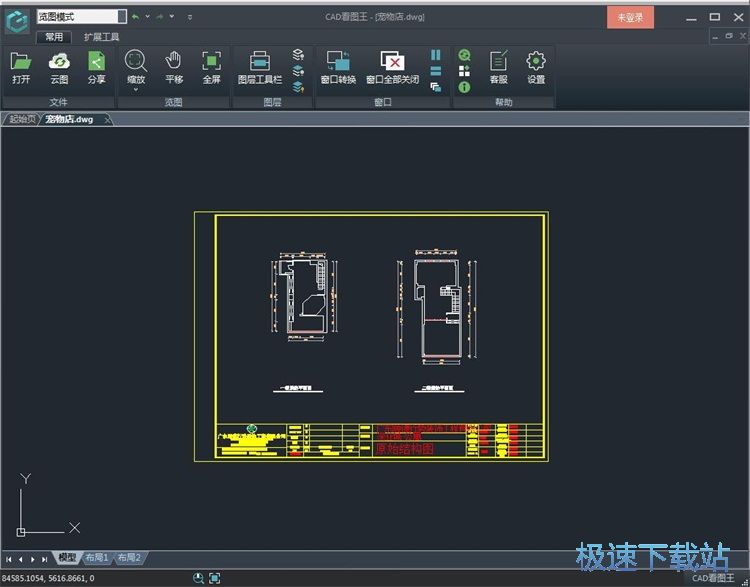Open 客服 customer service
750x587 pixels.
point(498,66)
